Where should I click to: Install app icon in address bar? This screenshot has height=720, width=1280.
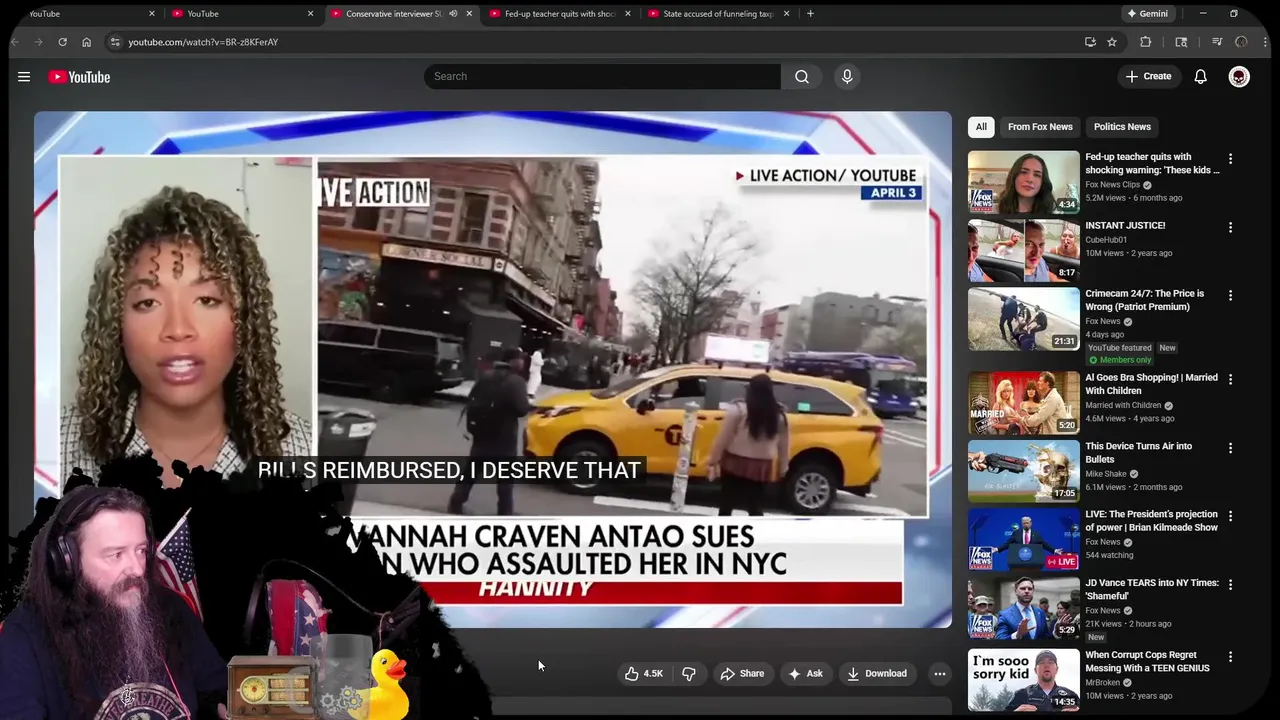coord(1090,42)
